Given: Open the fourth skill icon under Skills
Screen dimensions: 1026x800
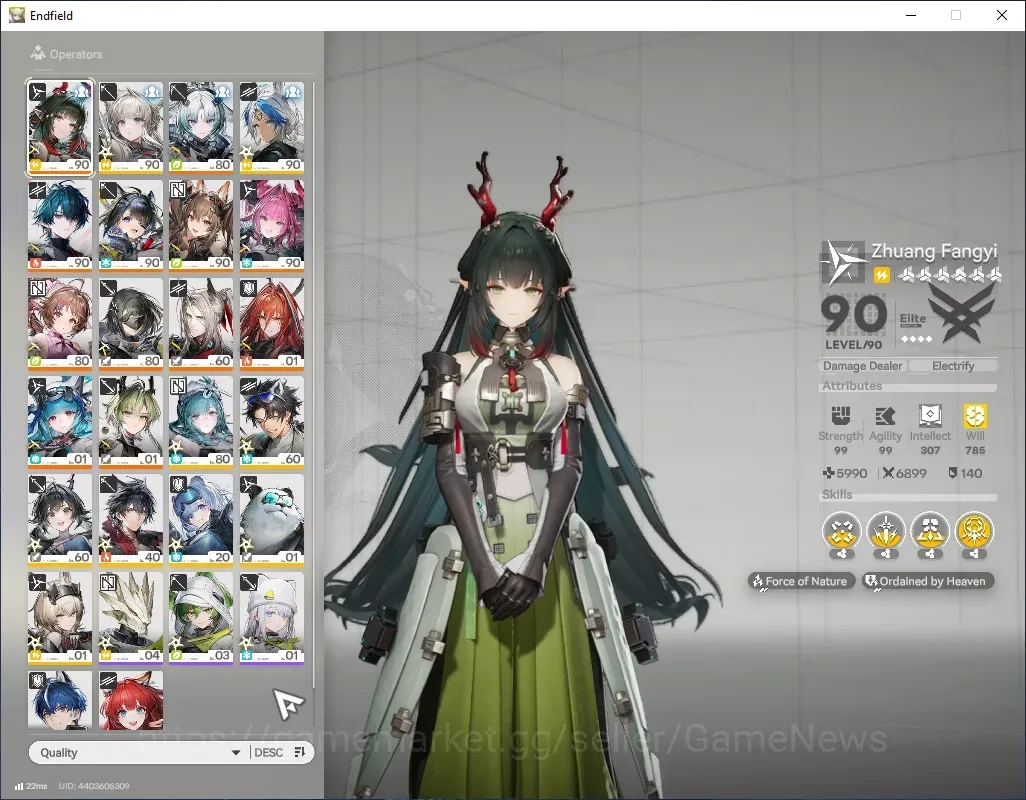Looking at the screenshot, I should 974,531.
